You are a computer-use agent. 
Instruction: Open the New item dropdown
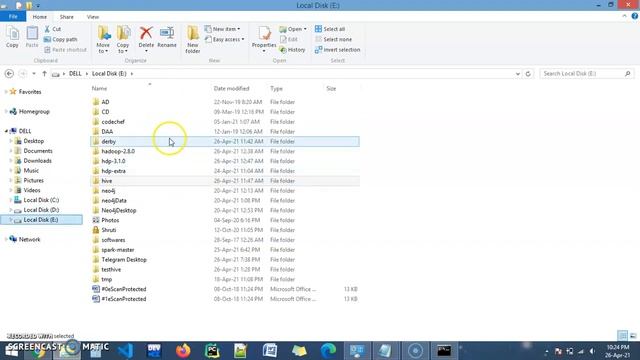pos(222,29)
